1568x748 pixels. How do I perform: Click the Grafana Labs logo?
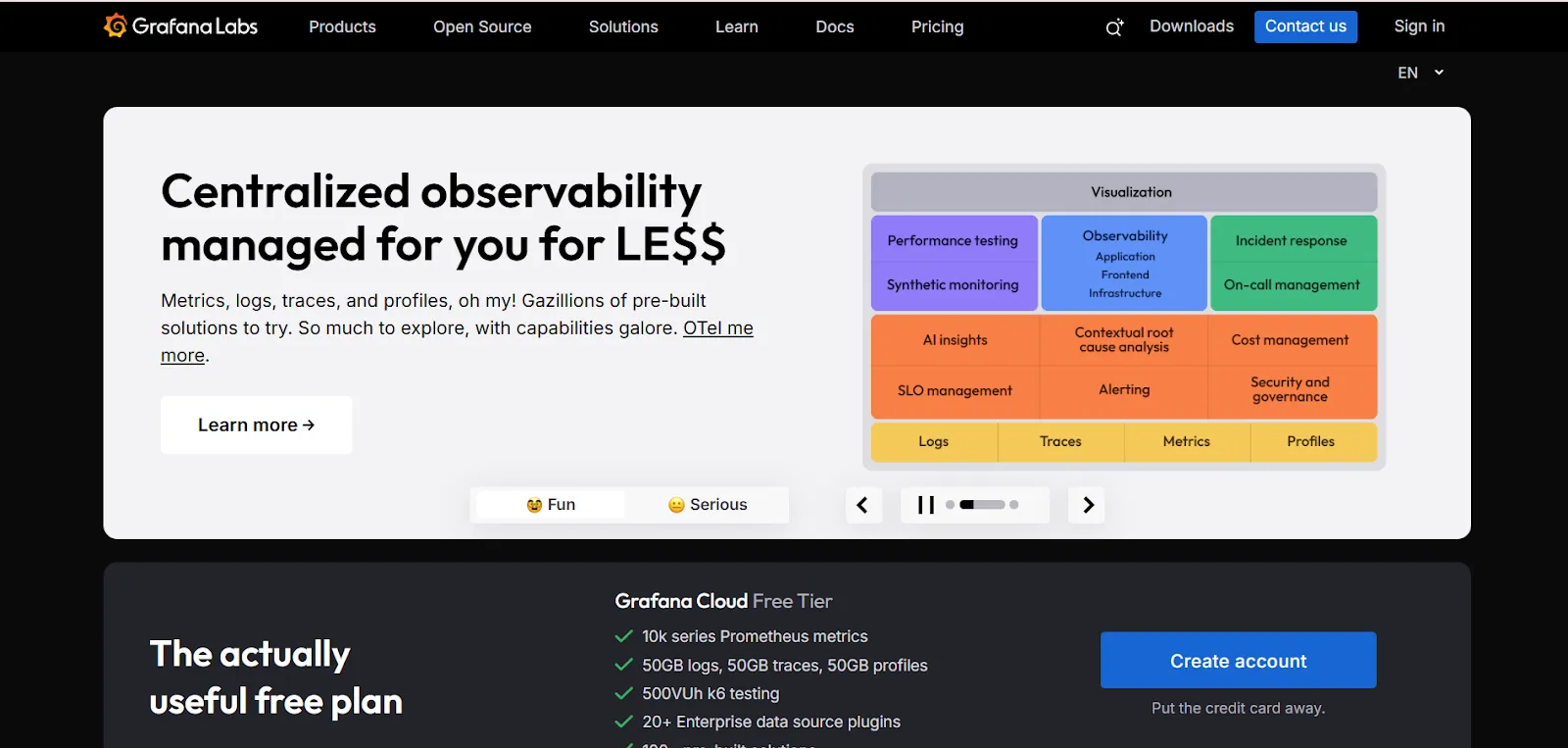pyautogui.click(x=181, y=26)
